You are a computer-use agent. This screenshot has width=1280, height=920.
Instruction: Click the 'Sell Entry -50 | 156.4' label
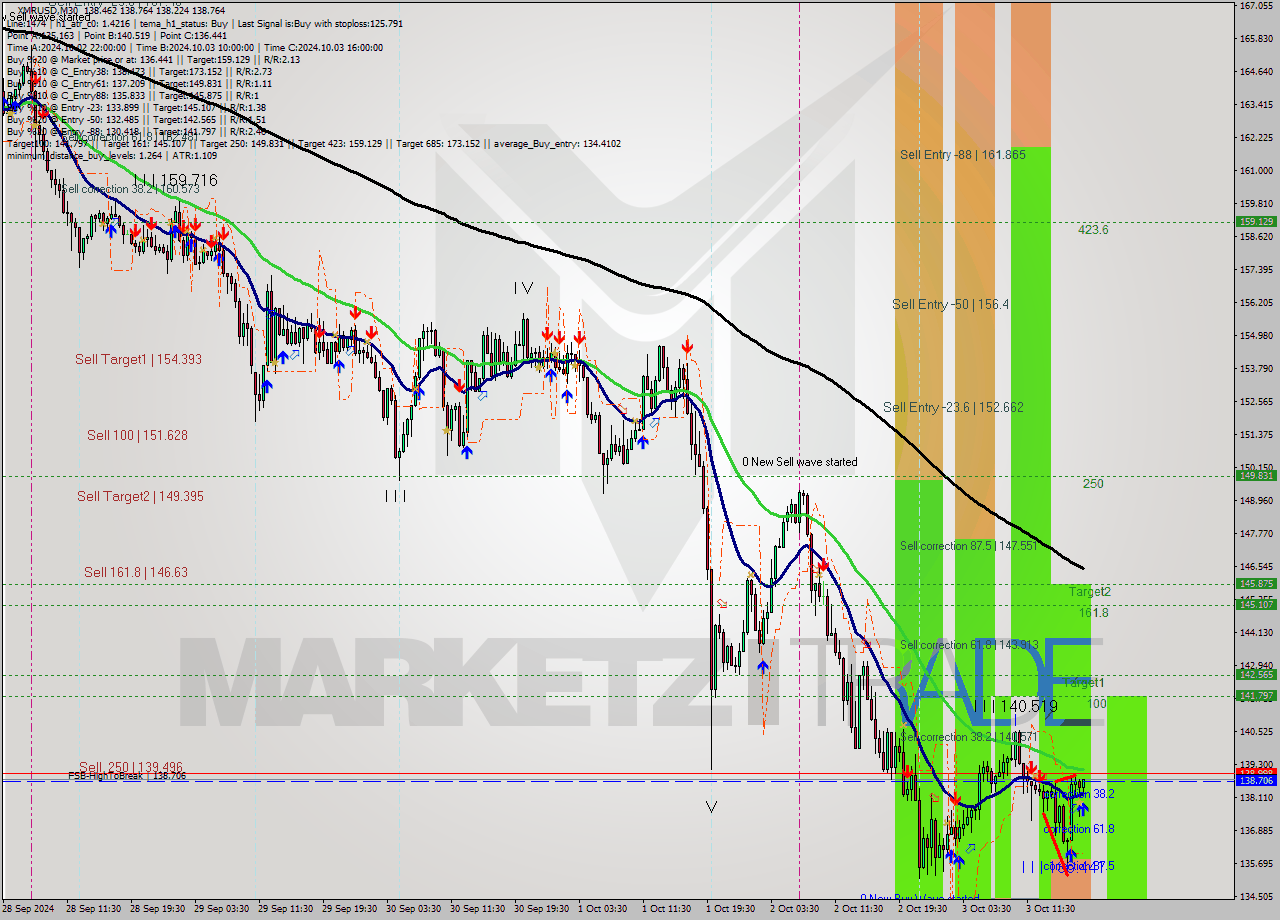950,304
